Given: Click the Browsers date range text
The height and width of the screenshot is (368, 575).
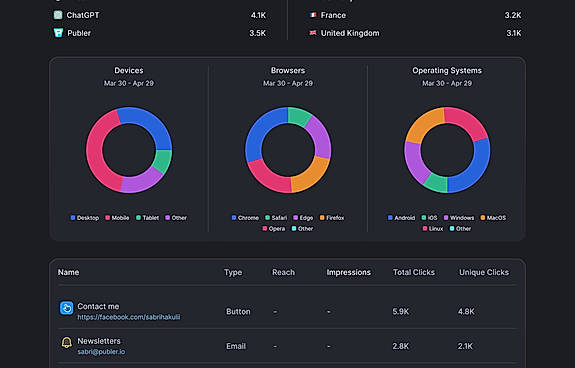Looking at the screenshot, I should pos(288,83).
